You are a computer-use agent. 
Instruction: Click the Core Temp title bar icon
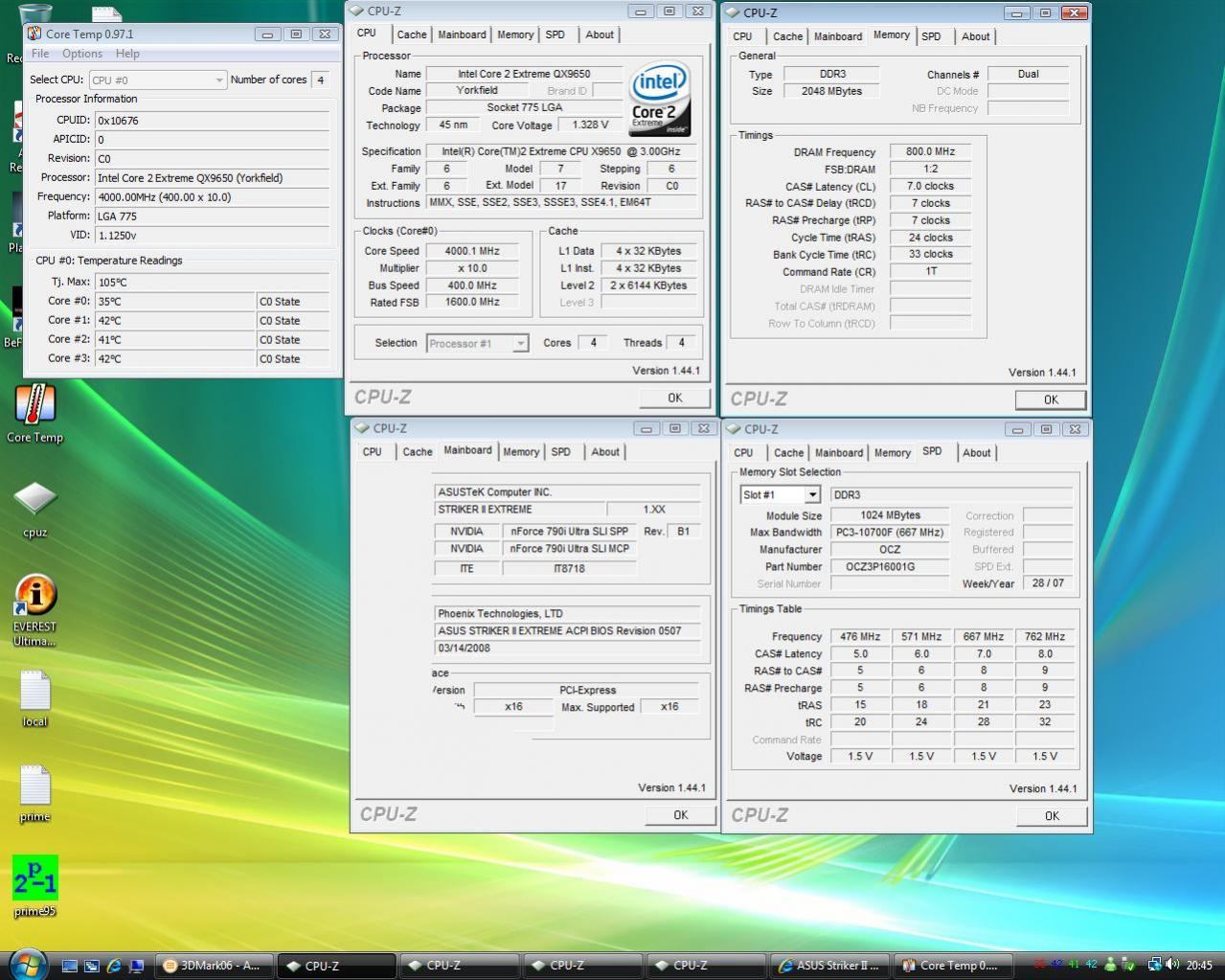click(35, 34)
